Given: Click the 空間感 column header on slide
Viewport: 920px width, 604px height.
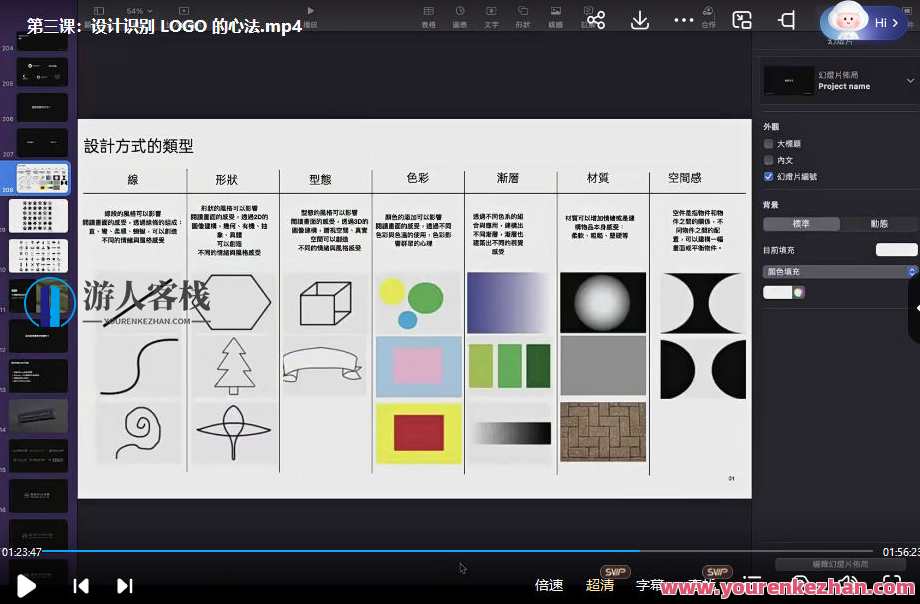Looking at the screenshot, I should (685, 178).
